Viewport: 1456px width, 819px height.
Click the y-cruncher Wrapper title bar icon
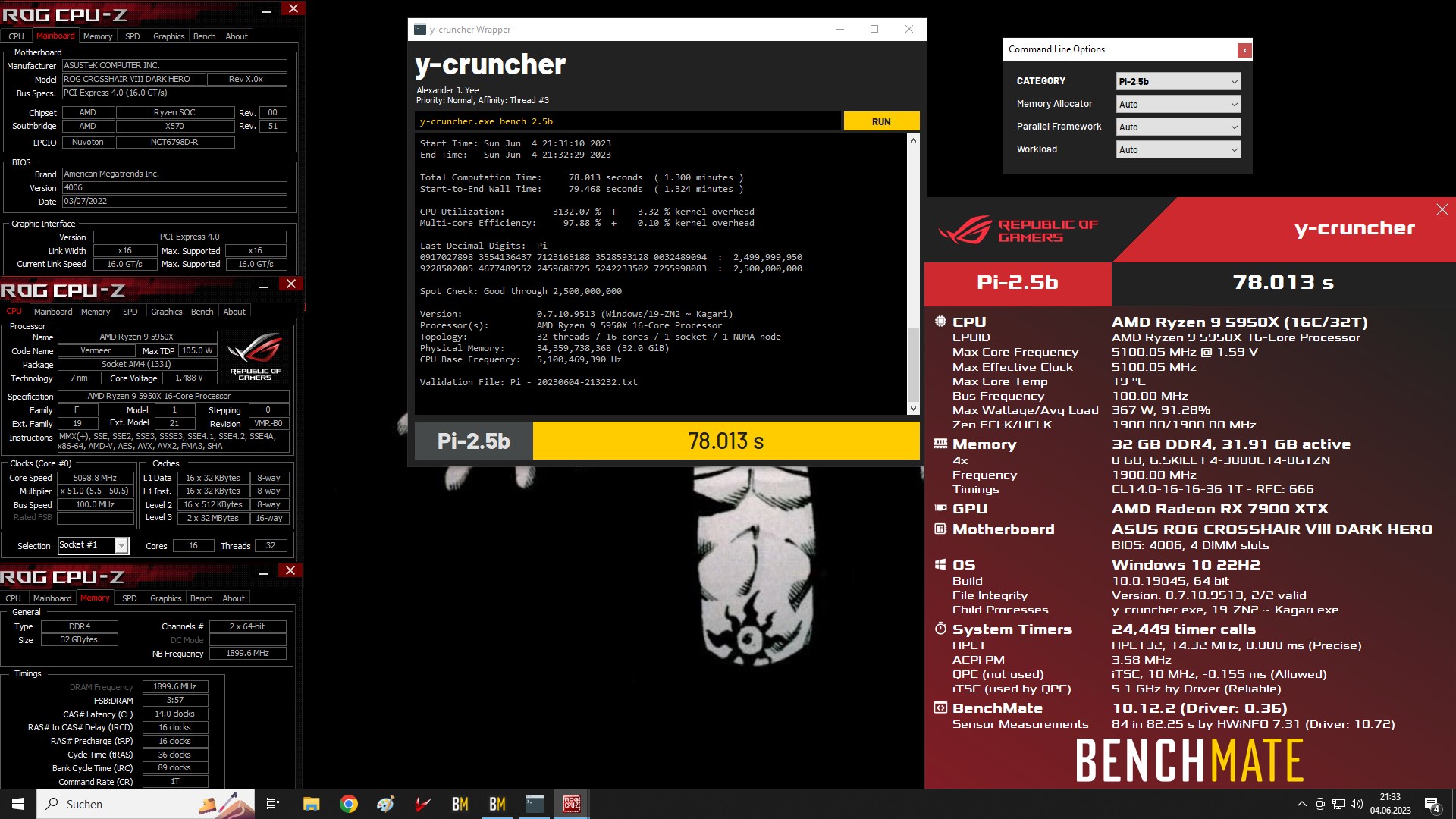click(x=420, y=30)
